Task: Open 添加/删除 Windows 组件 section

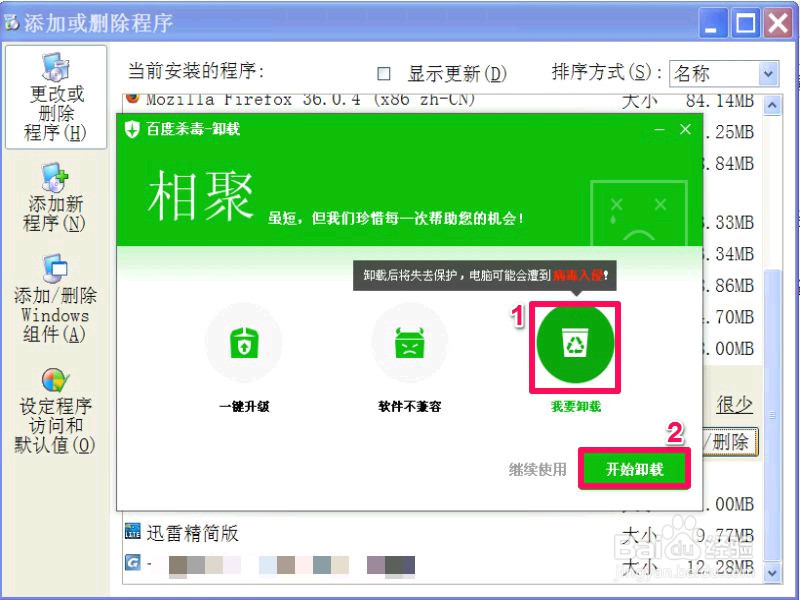Action: [56, 299]
